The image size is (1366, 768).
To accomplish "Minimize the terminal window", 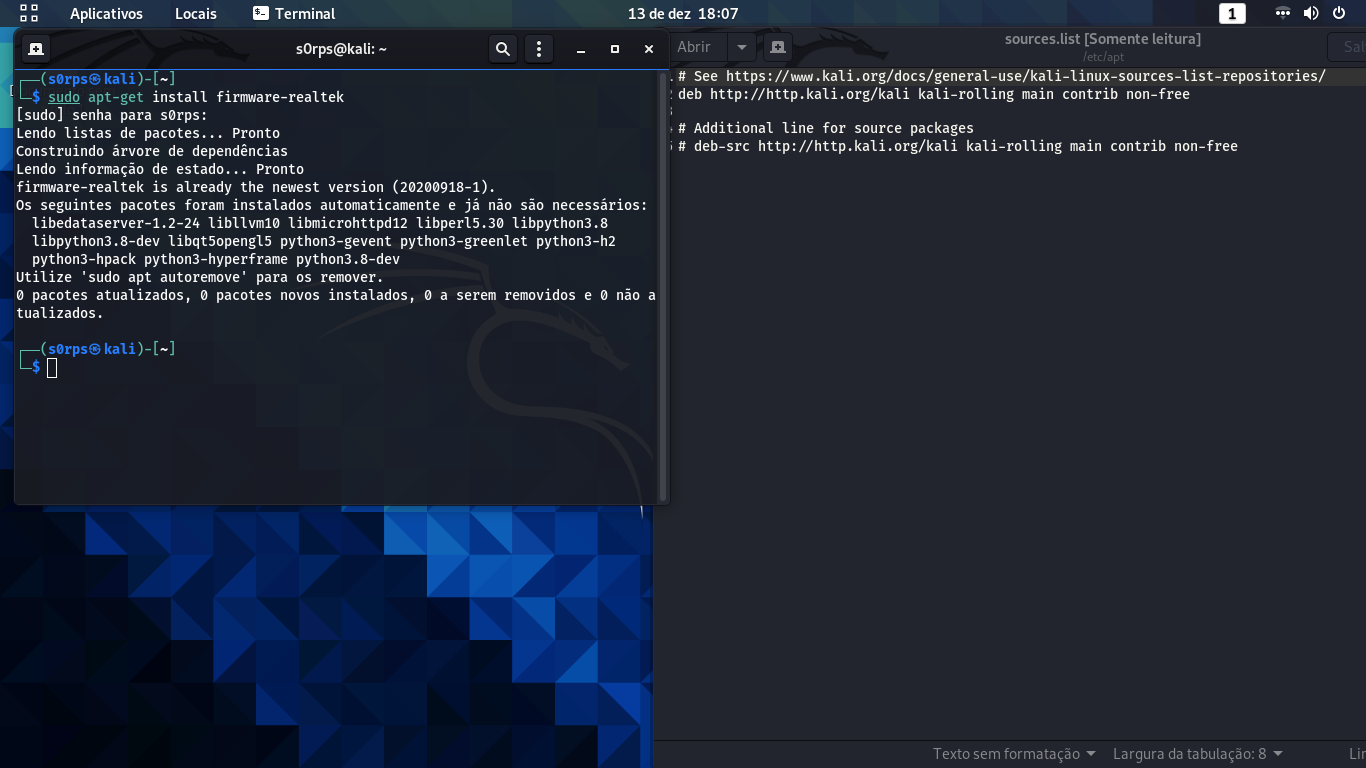I will (581, 49).
